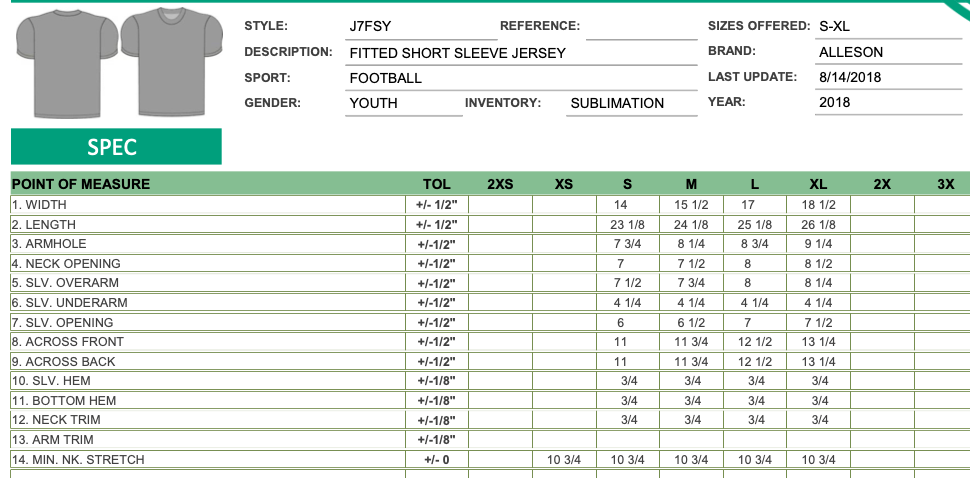The image size is (970, 478).
Task: Select the GENDER field showing YOUTH
Action: (405, 103)
